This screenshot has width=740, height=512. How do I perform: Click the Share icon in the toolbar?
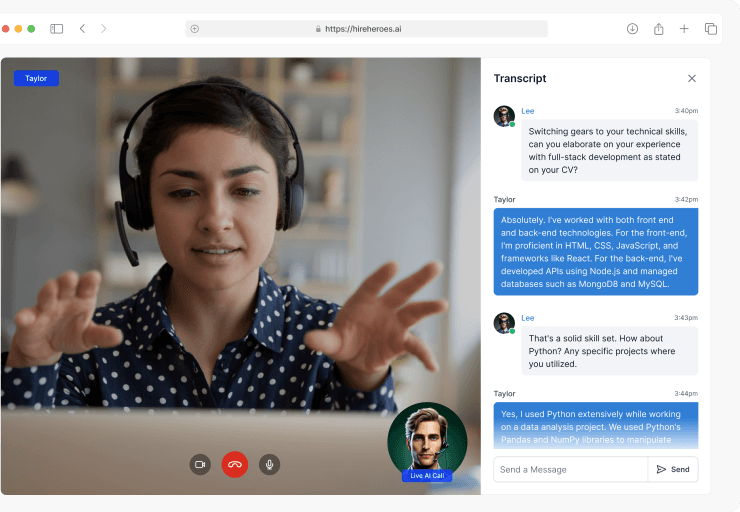tap(659, 29)
